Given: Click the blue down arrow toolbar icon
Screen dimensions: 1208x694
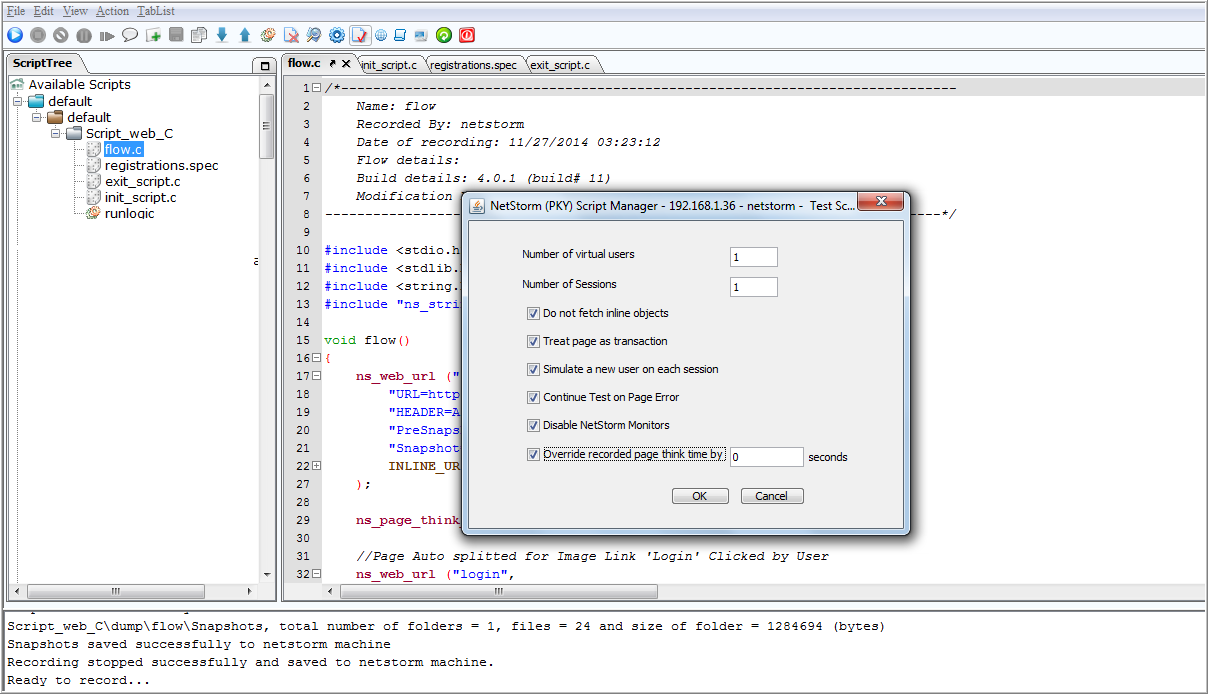Looking at the screenshot, I should (x=222, y=35).
